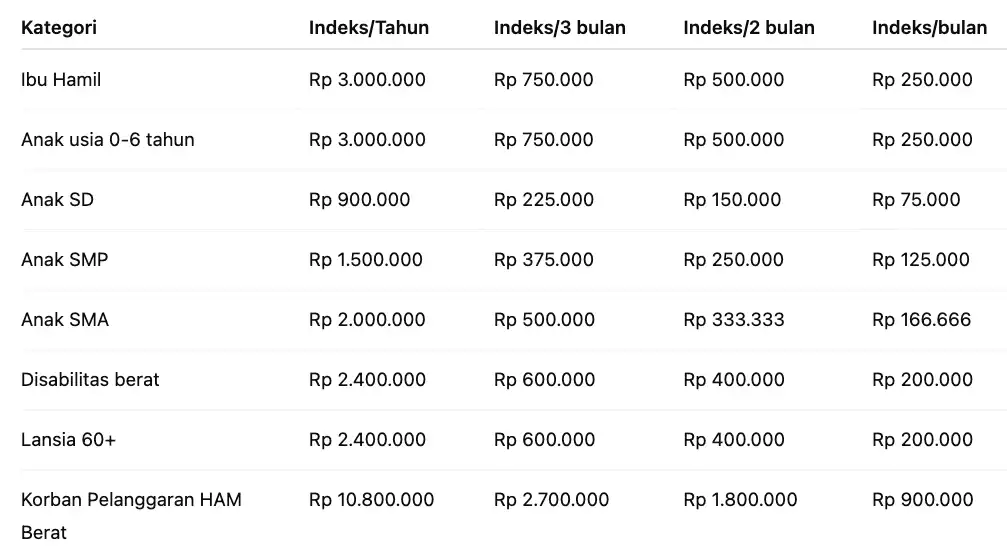Click the Kategori column header
Screen dimensions: 1007x548
[x=59, y=27]
